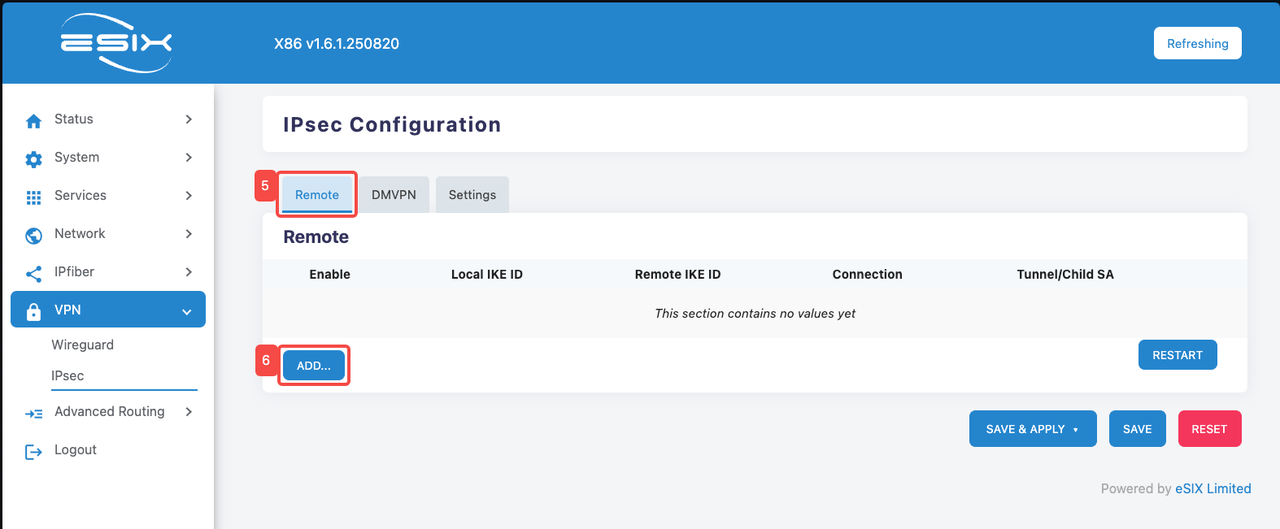Switch to the DMVPN tab

coord(393,195)
